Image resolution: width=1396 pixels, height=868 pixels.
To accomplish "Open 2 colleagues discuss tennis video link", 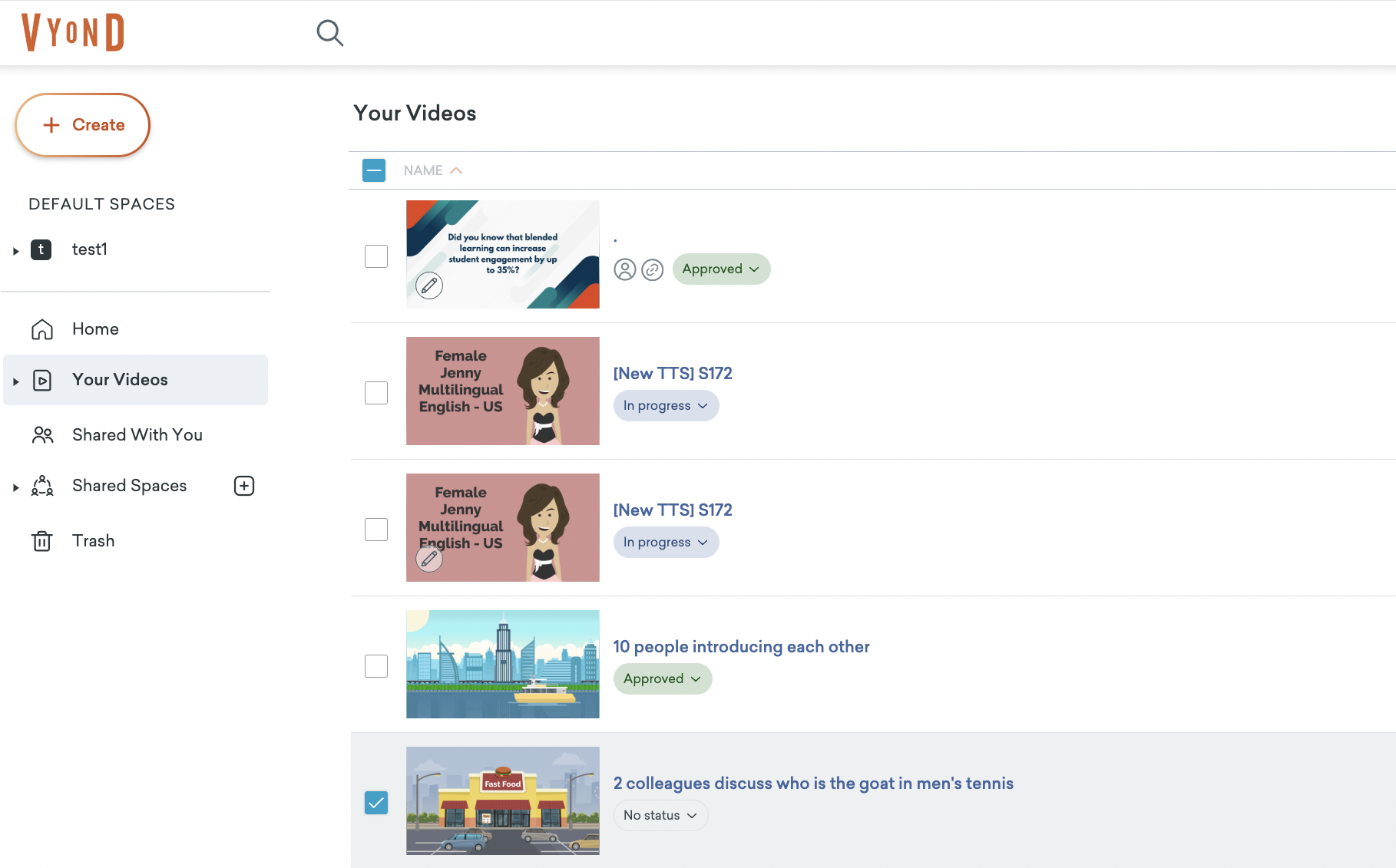I will [812, 783].
